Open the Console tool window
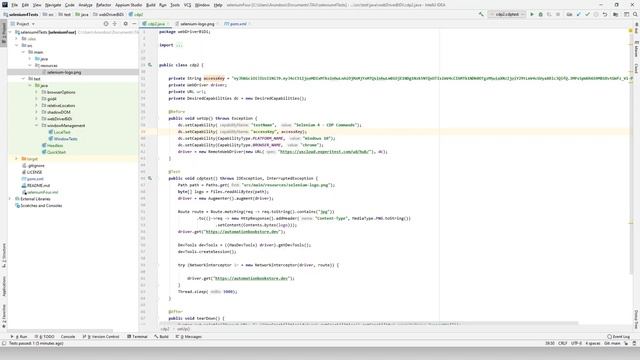This screenshot has width=640, height=360. click(x=68, y=337)
